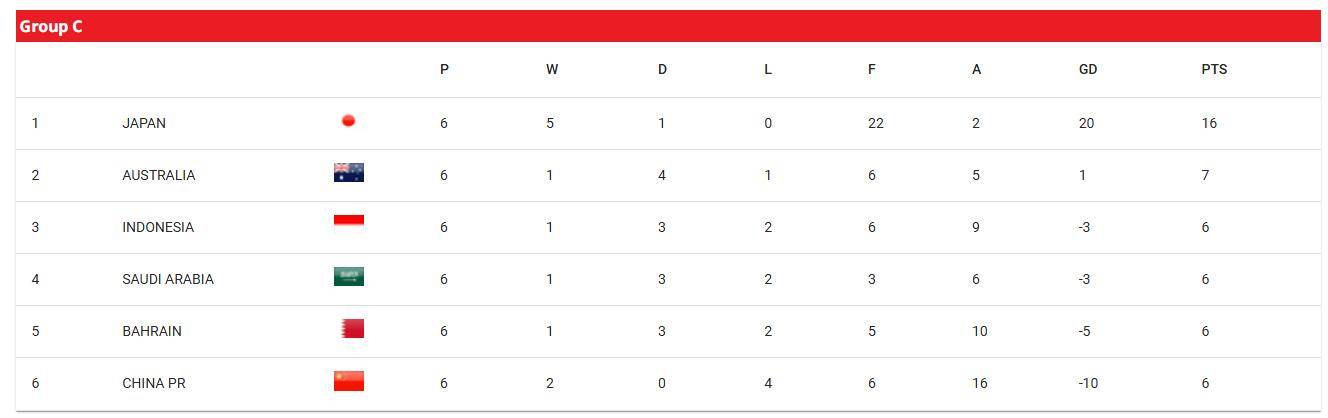Click the PTS column header

pyautogui.click(x=1214, y=69)
